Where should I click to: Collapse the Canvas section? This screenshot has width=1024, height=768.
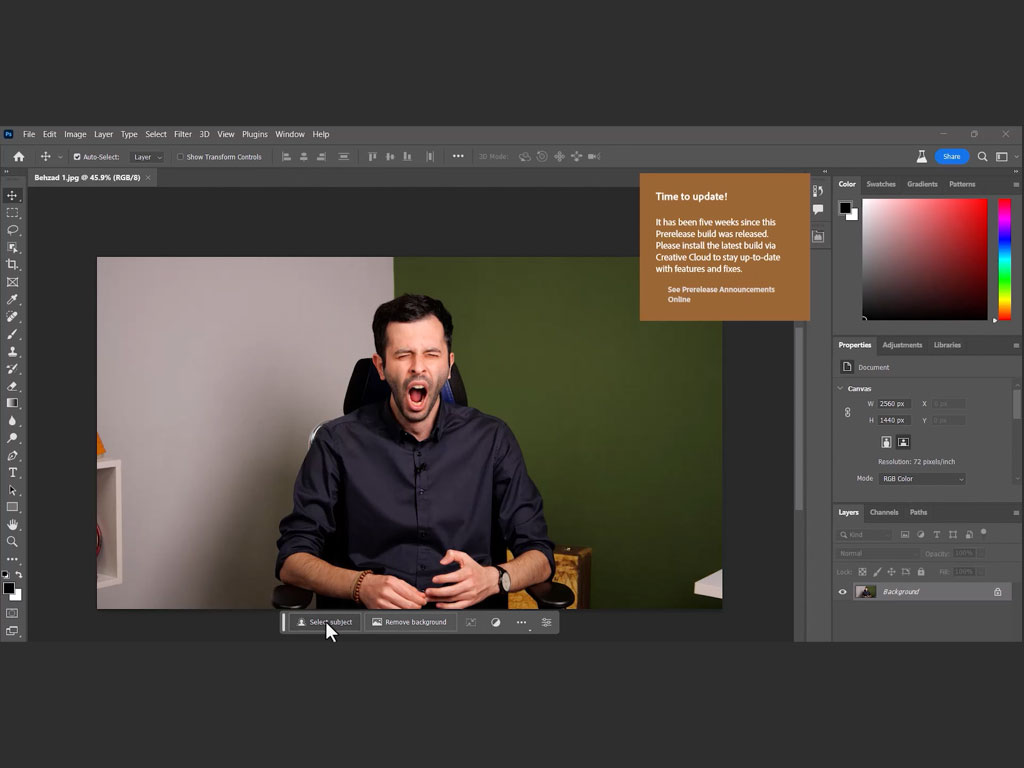(x=840, y=389)
